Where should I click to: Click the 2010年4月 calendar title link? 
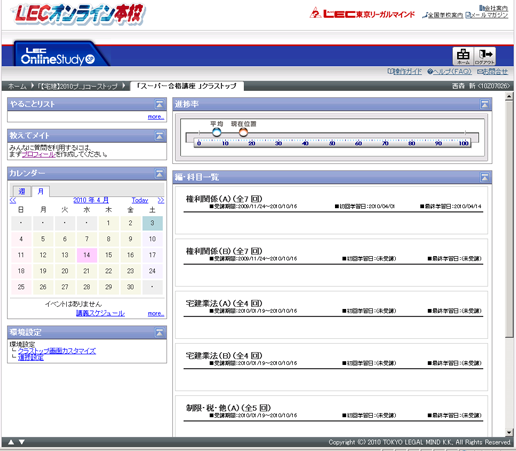click(91, 200)
